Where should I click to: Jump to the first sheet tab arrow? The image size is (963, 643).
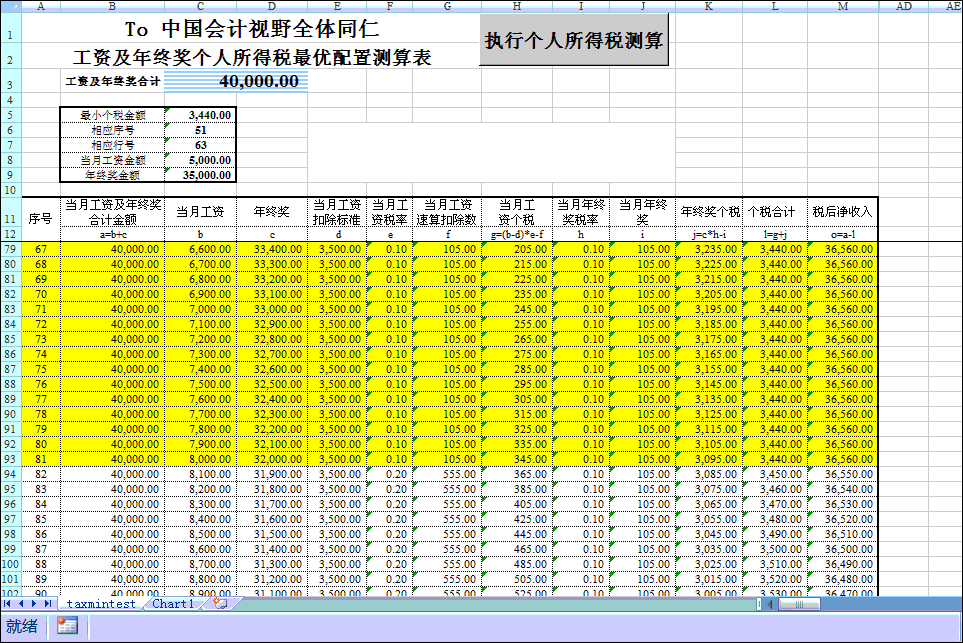coord(8,604)
